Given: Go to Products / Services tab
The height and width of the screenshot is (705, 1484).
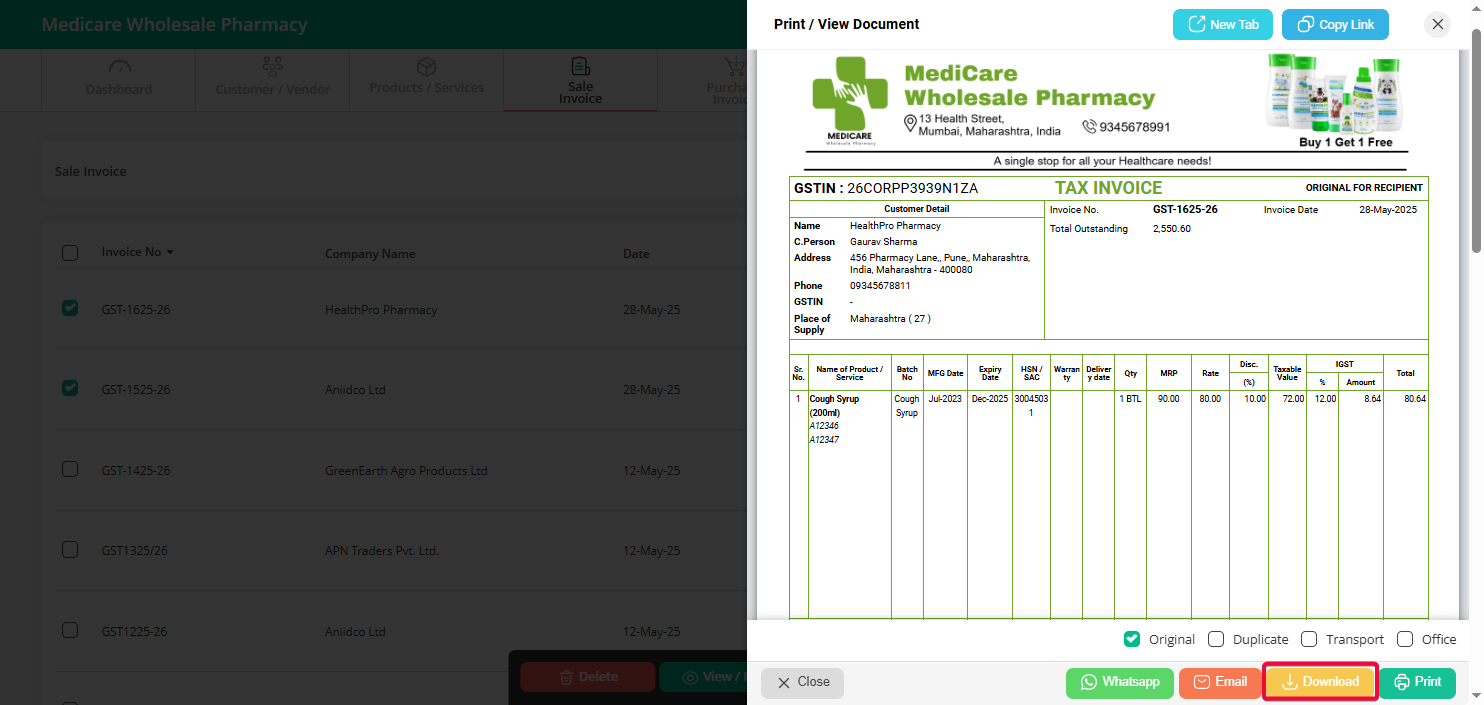Looking at the screenshot, I should (x=427, y=79).
